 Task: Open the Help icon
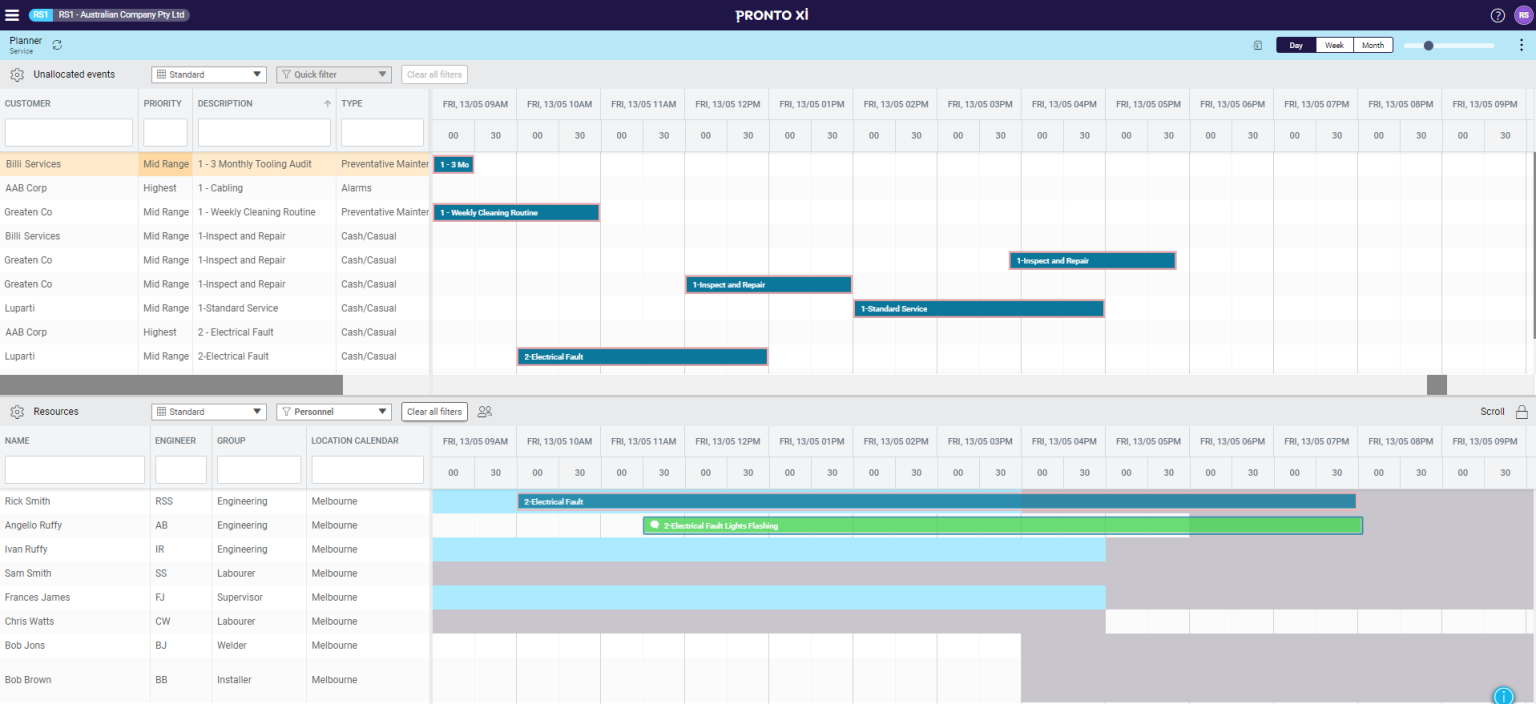(1497, 15)
